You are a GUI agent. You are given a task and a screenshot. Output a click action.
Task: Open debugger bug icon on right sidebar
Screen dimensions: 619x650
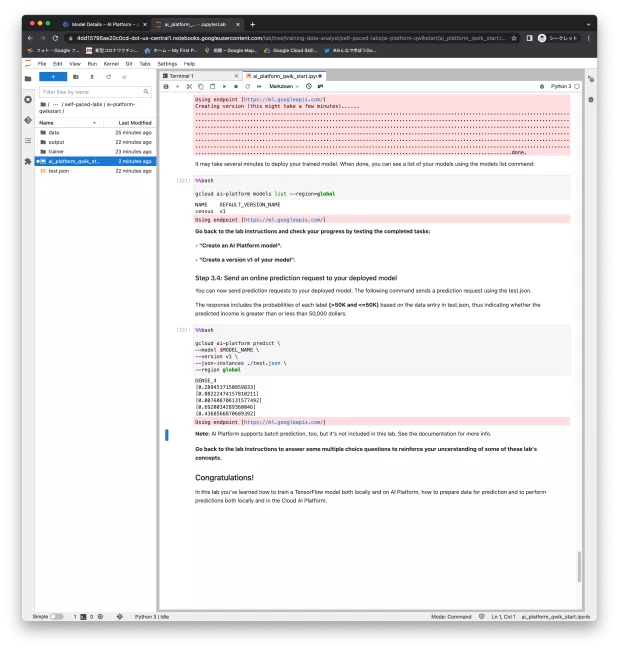pyautogui.click(x=591, y=100)
